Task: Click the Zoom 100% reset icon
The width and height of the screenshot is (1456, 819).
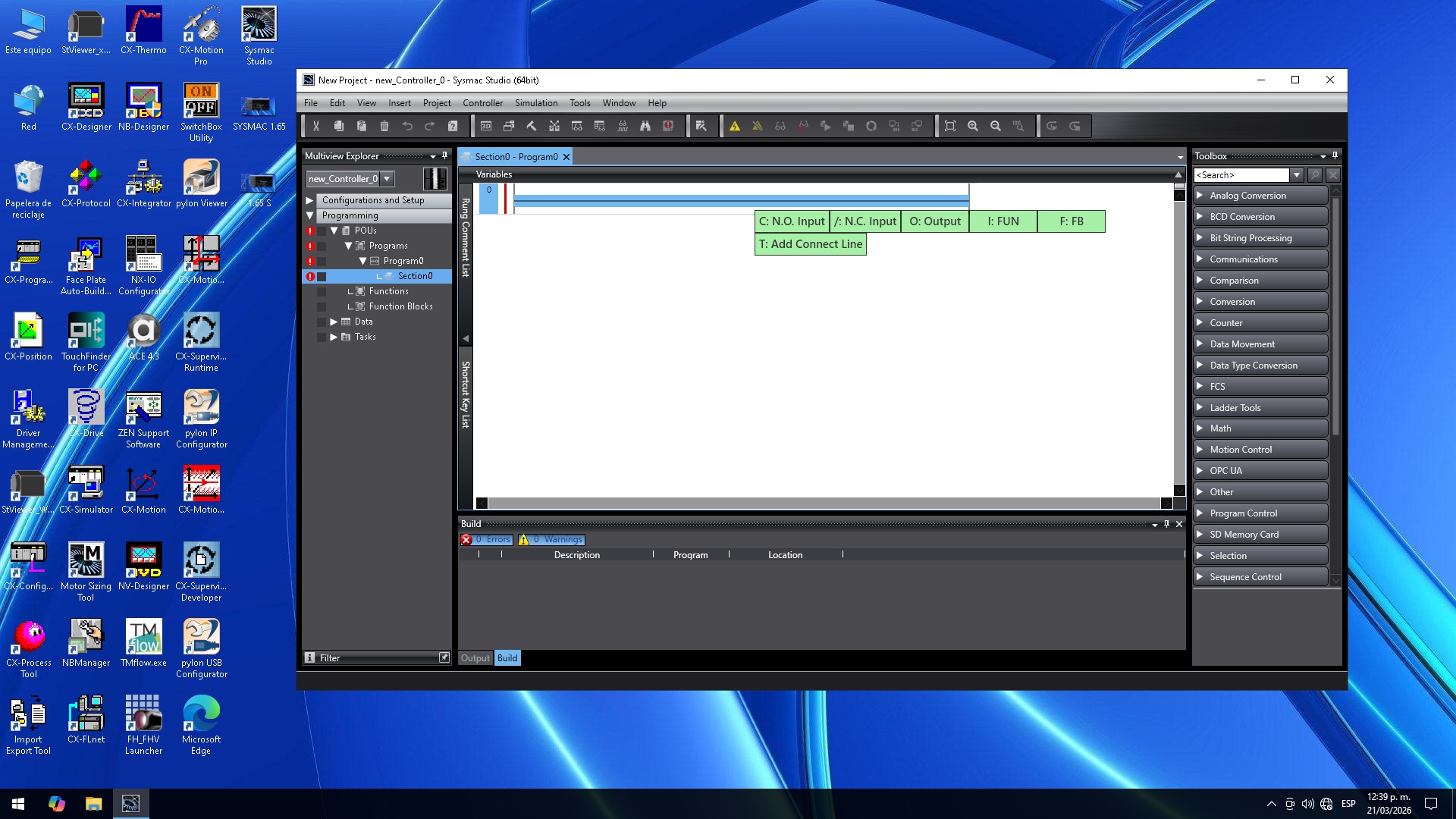Action: (1018, 126)
